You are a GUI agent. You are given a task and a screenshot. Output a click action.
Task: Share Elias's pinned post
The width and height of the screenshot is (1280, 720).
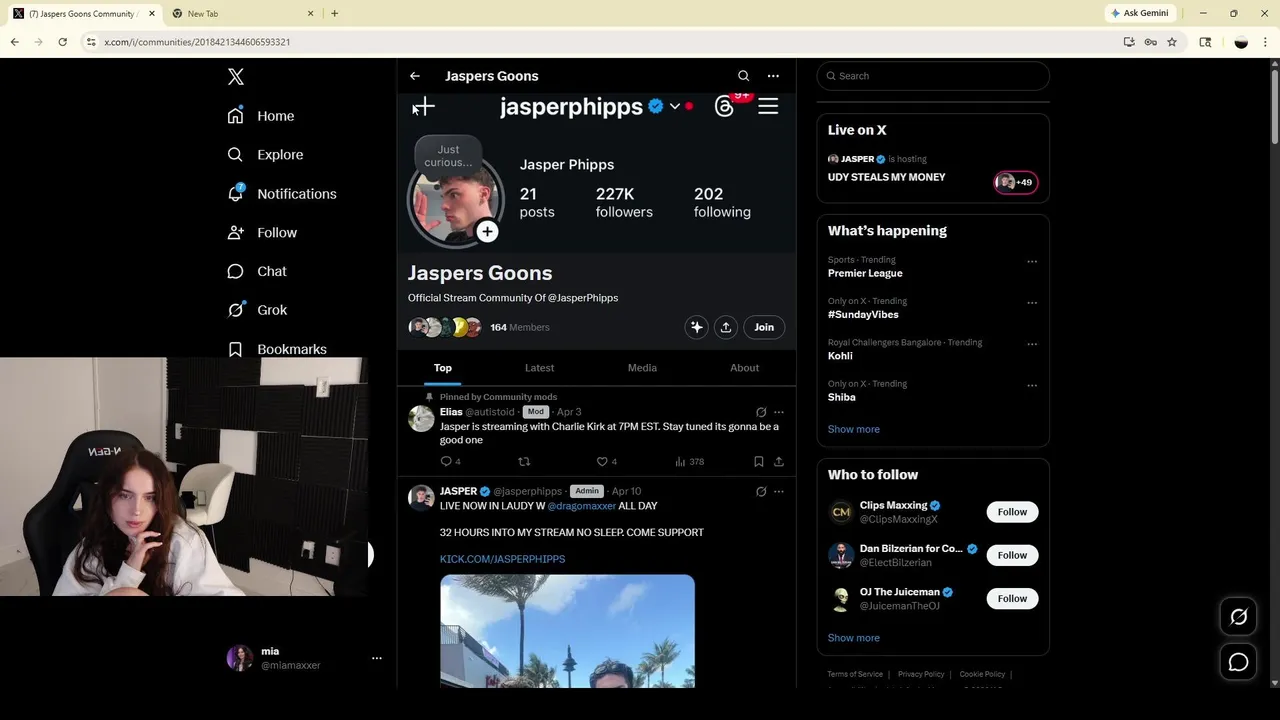click(x=779, y=461)
